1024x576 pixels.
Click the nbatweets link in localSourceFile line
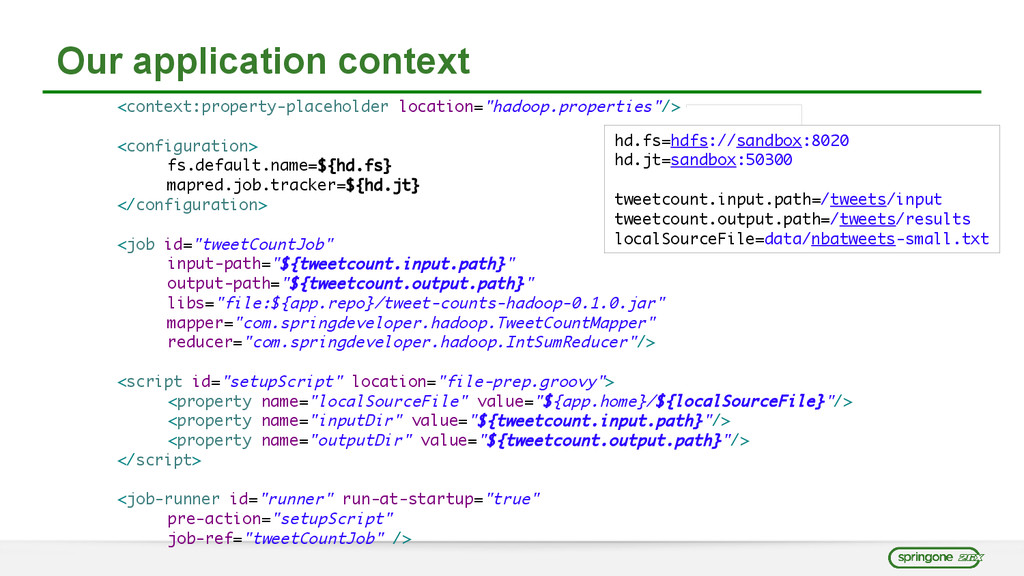tap(853, 239)
